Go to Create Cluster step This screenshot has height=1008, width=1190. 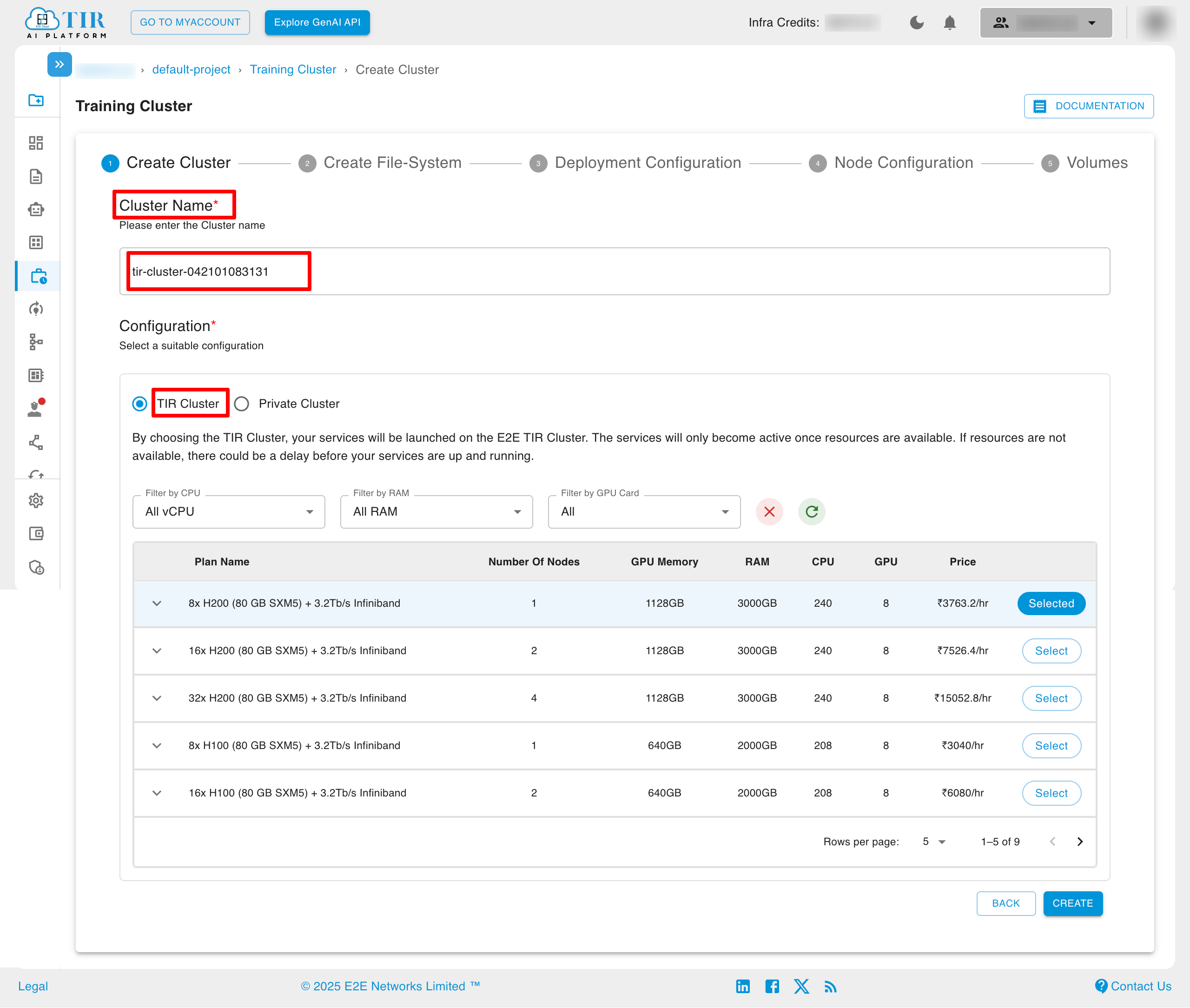pos(166,163)
